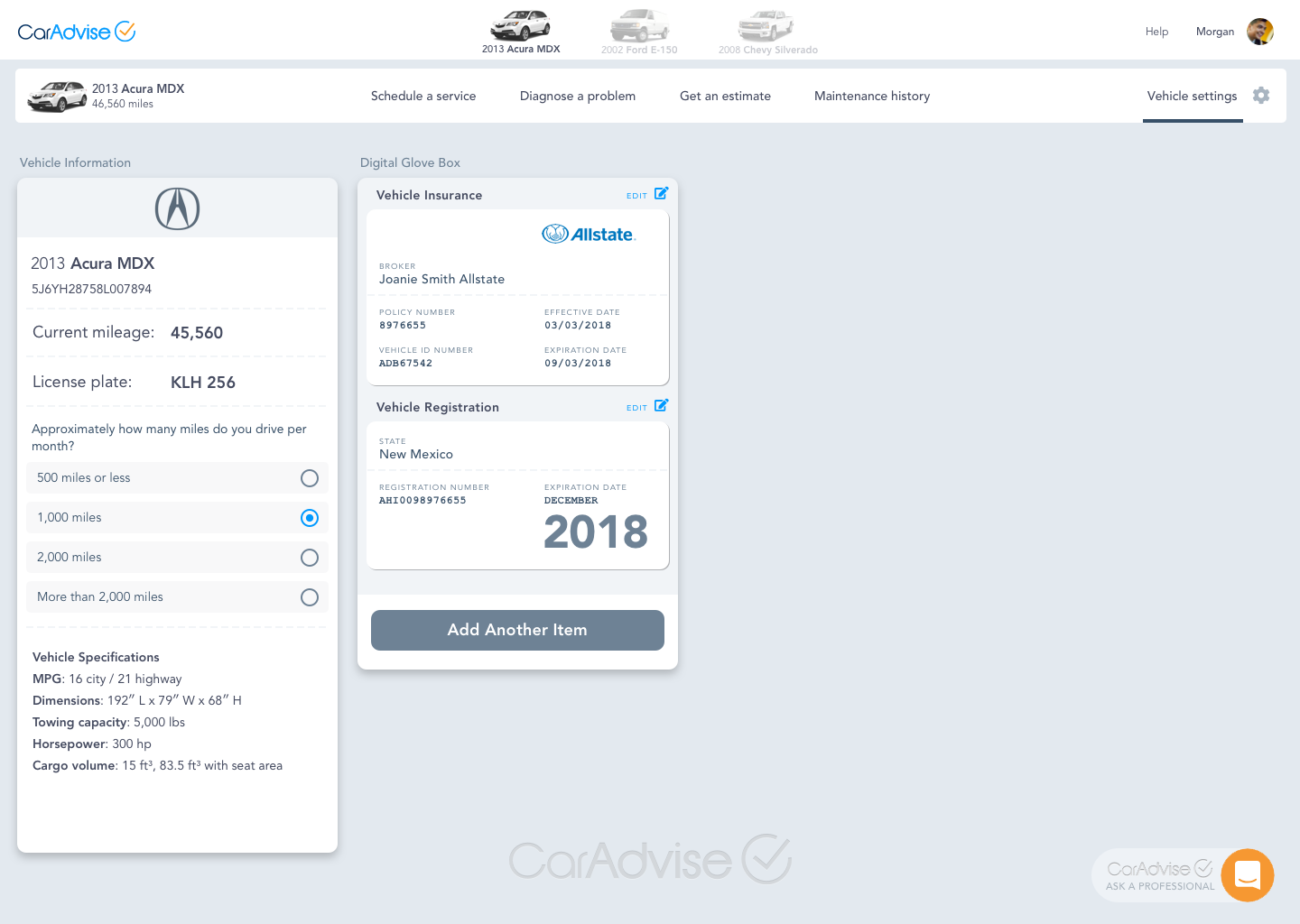
Task: Click registration number AHI0098976655
Action: click(x=422, y=501)
